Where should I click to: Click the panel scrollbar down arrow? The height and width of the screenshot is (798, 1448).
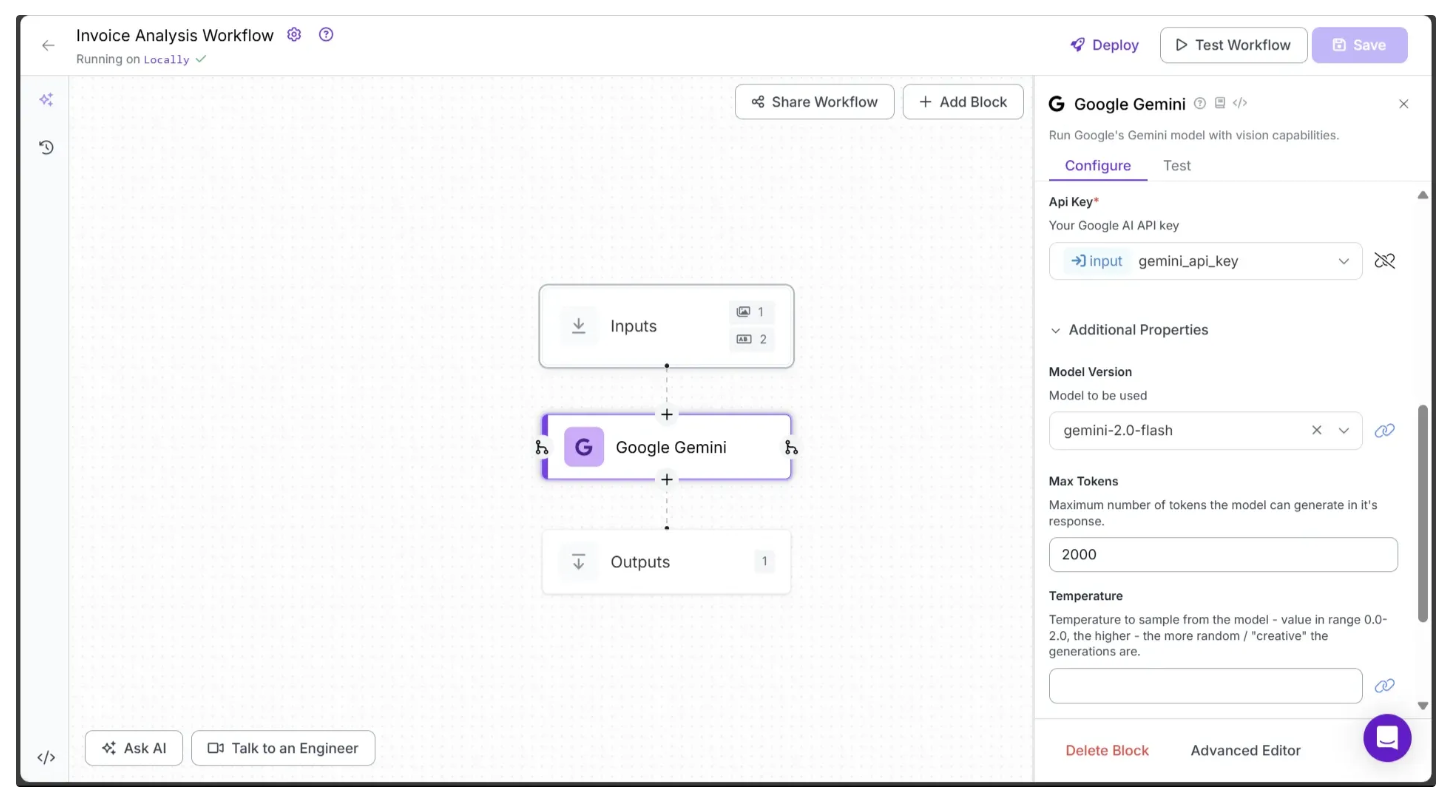point(1423,706)
